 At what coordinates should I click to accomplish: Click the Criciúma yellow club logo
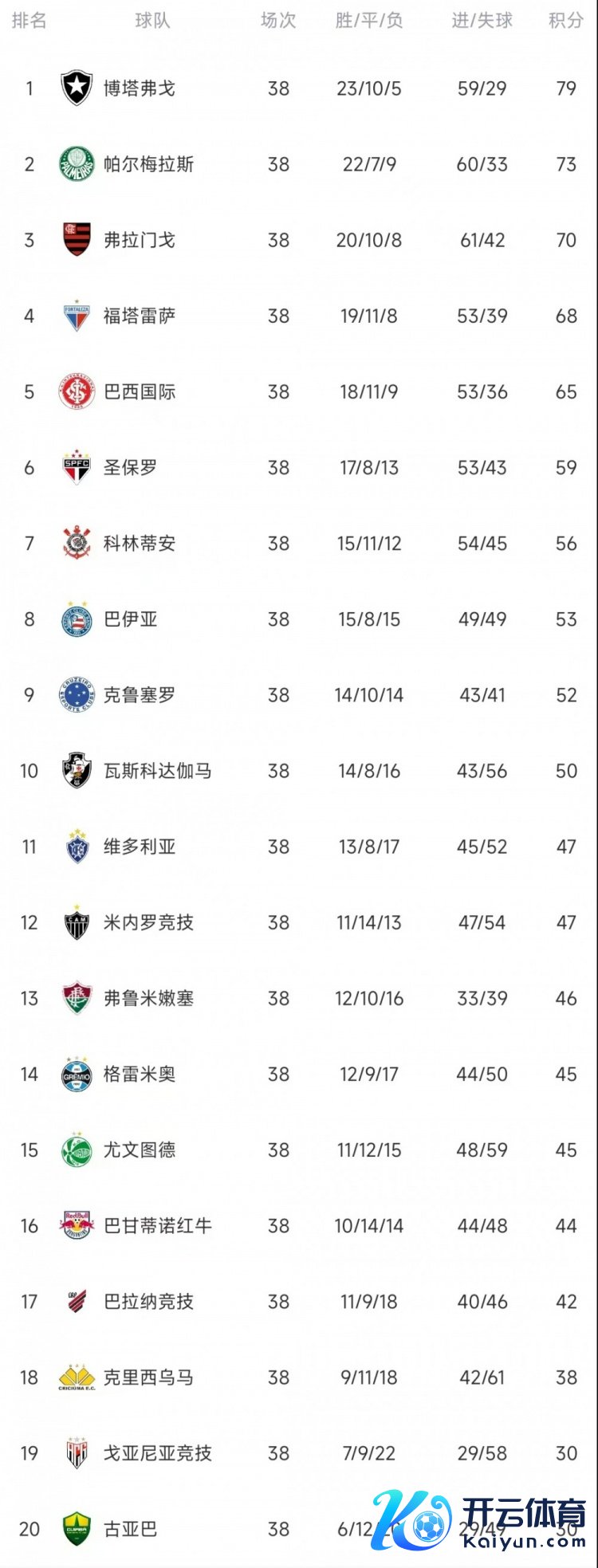click(77, 1377)
